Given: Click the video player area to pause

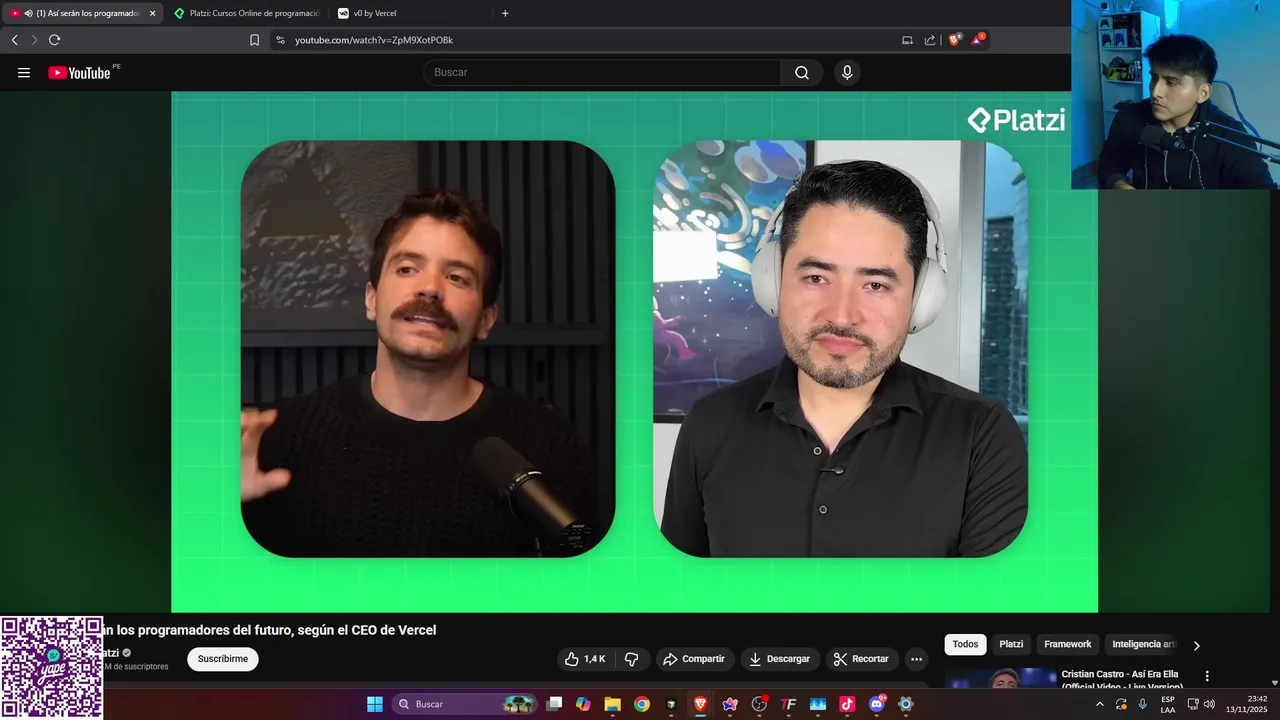Looking at the screenshot, I should (x=634, y=351).
